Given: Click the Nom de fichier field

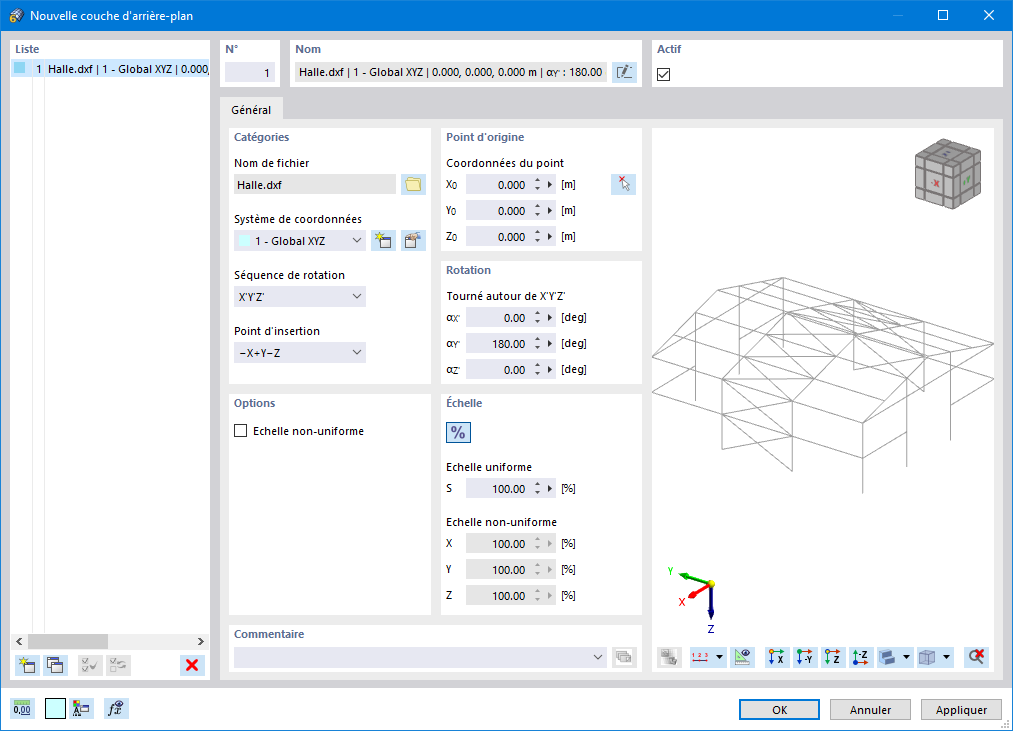Looking at the screenshot, I should 315,185.
